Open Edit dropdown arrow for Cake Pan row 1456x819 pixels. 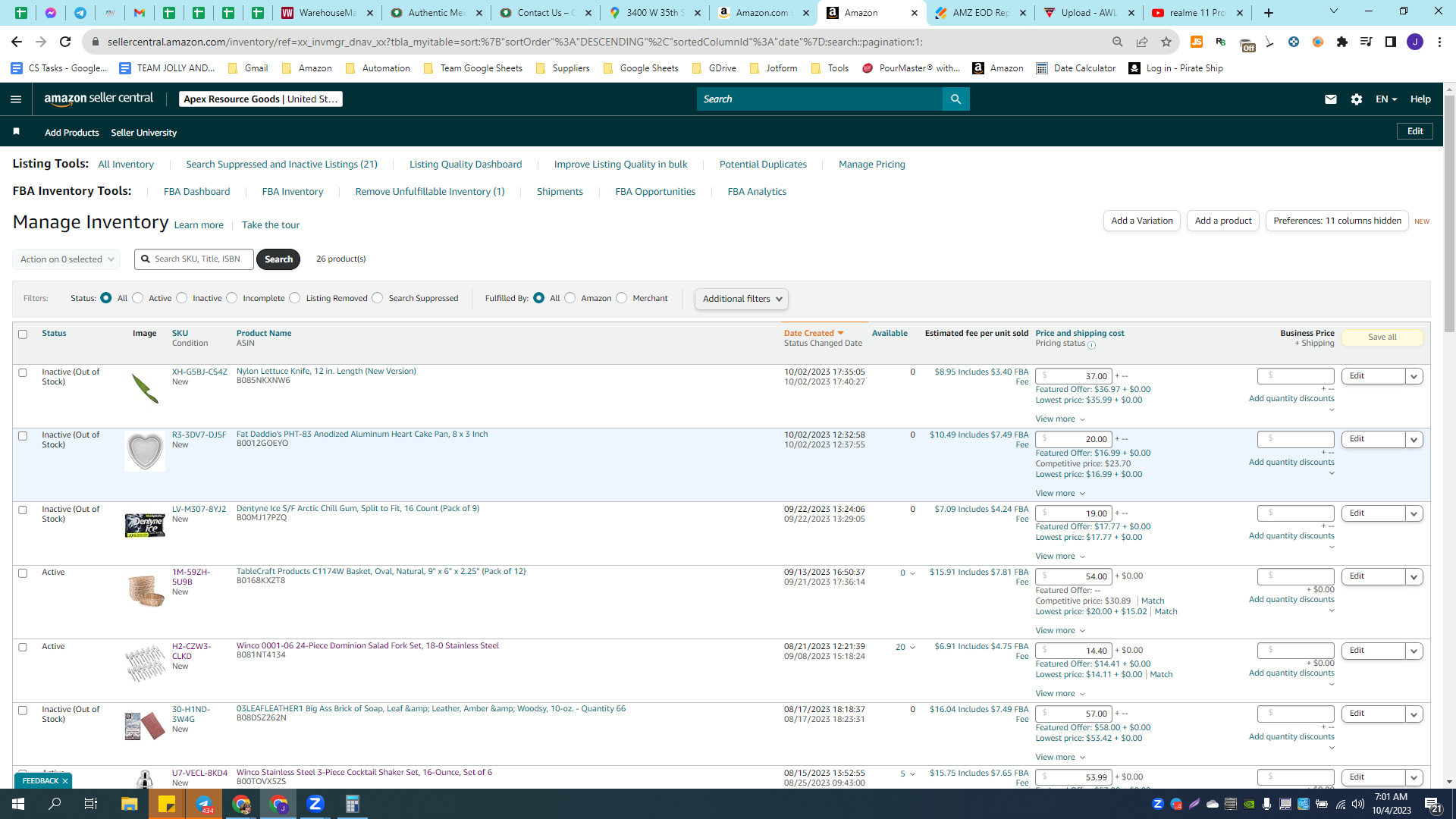point(1414,439)
